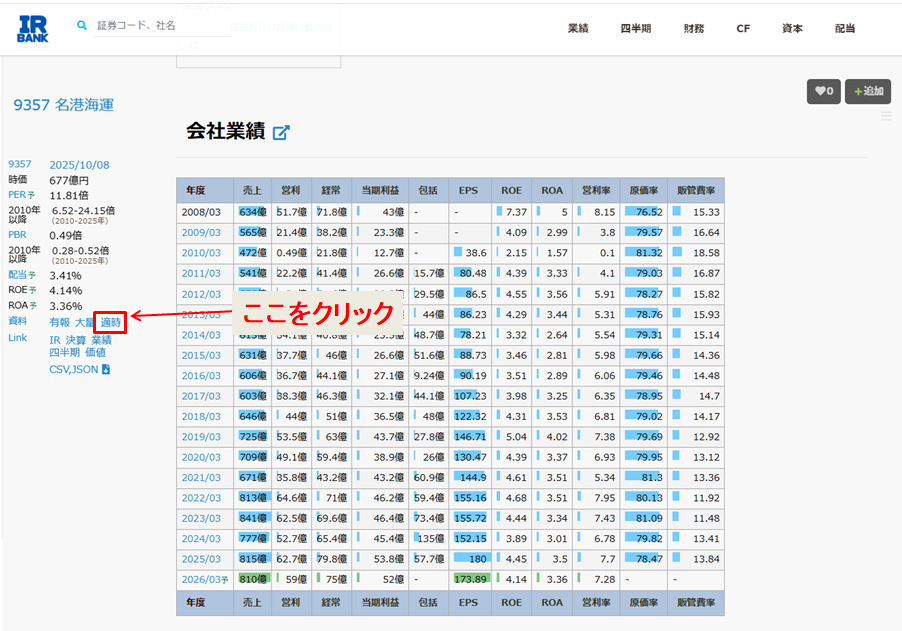This screenshot has height=631, width=902.
Task: Select 財務 in the top navigation
Action: [x=693, y=29]
